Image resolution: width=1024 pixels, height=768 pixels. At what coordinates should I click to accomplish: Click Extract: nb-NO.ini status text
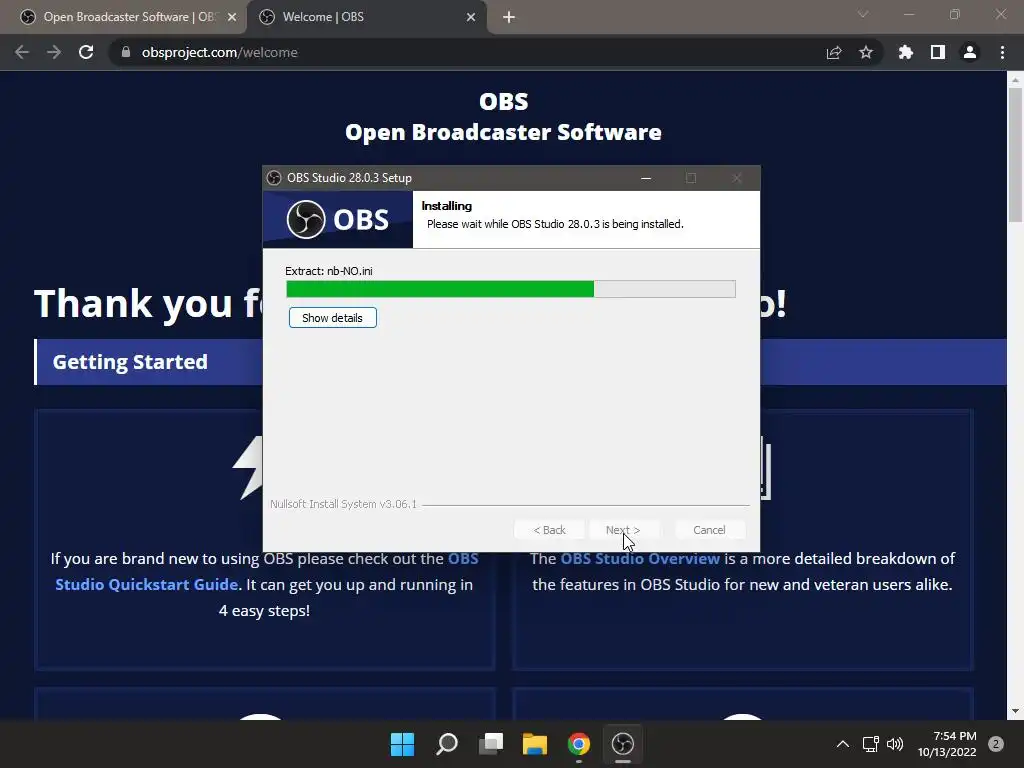328,271
